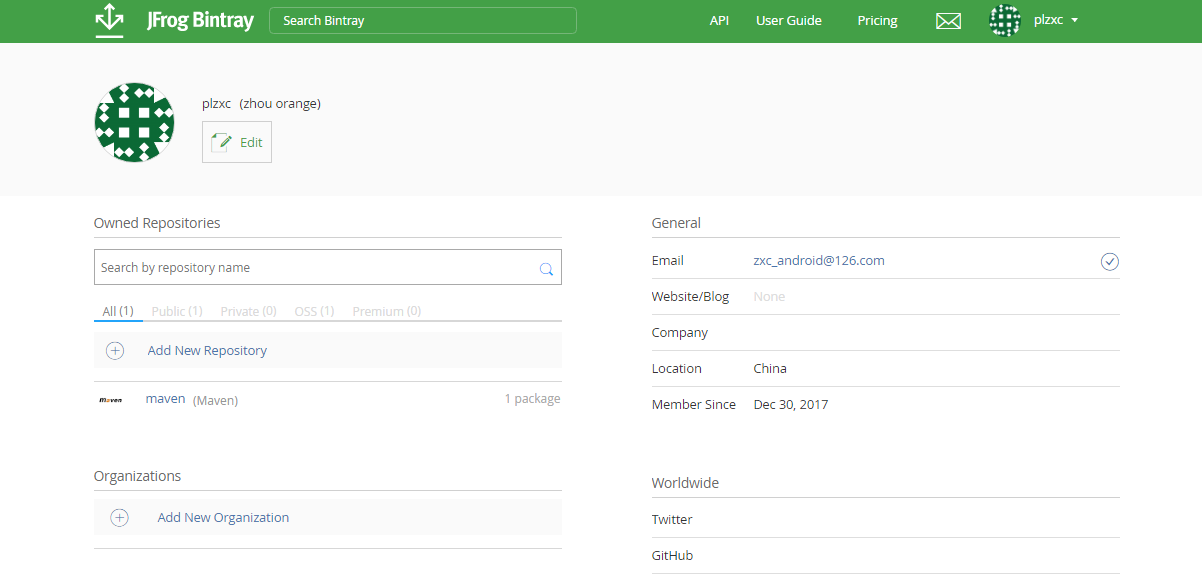The image size is (1202, 575).
Task: Focus the Search by repository name field
Action: (328, 267)
